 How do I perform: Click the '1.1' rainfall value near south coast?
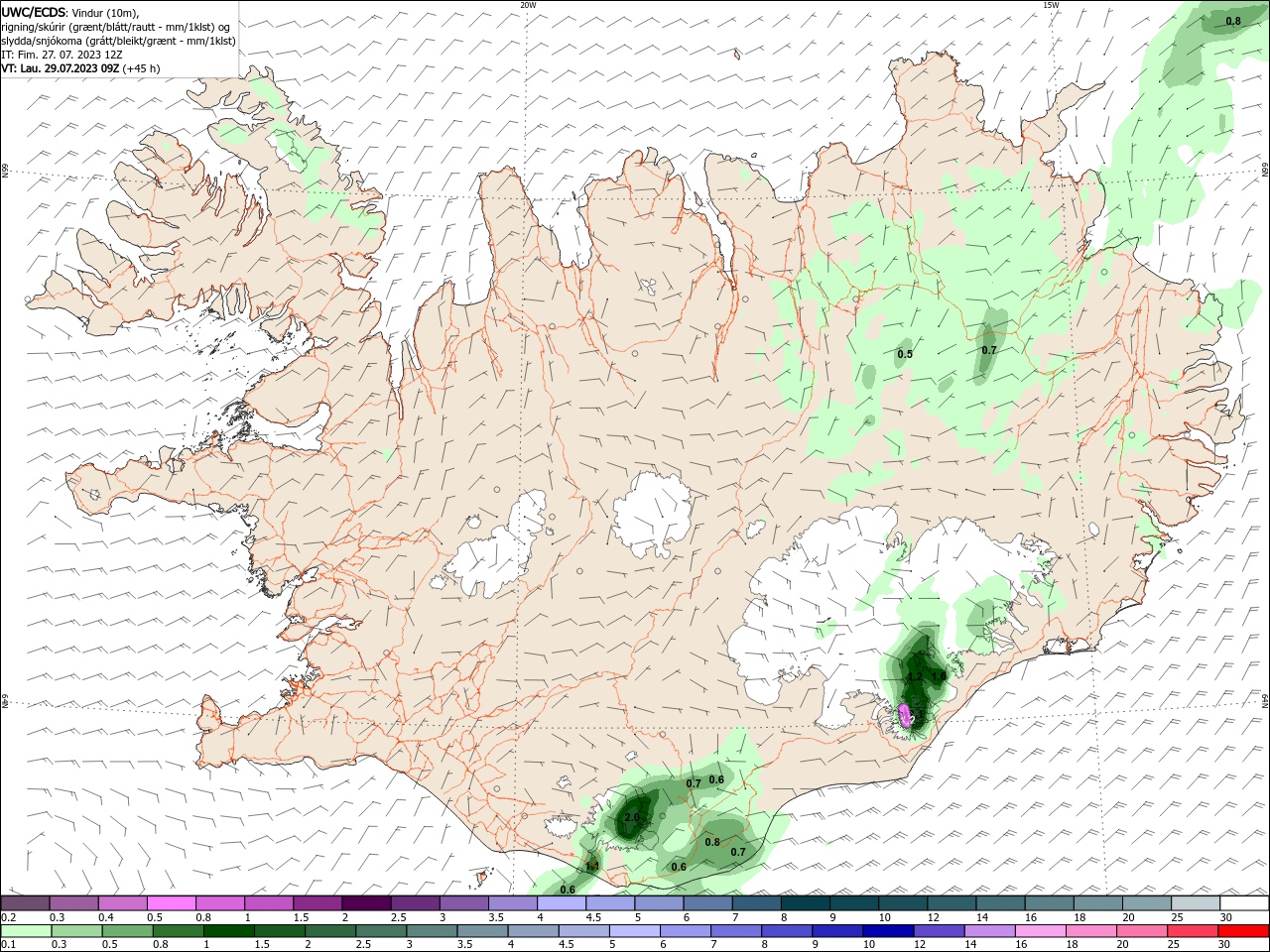click(592, 866)
